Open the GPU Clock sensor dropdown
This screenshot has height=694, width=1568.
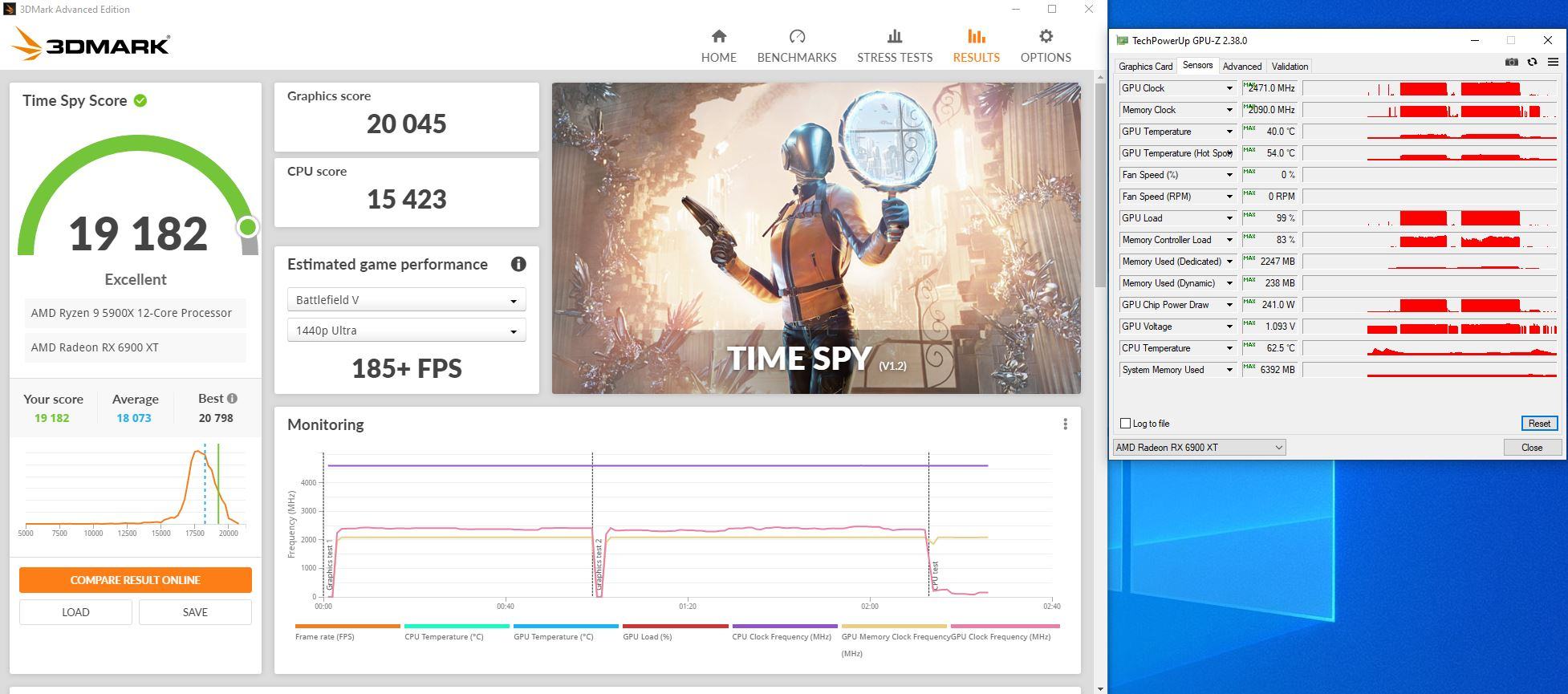tap(1229, 88)
